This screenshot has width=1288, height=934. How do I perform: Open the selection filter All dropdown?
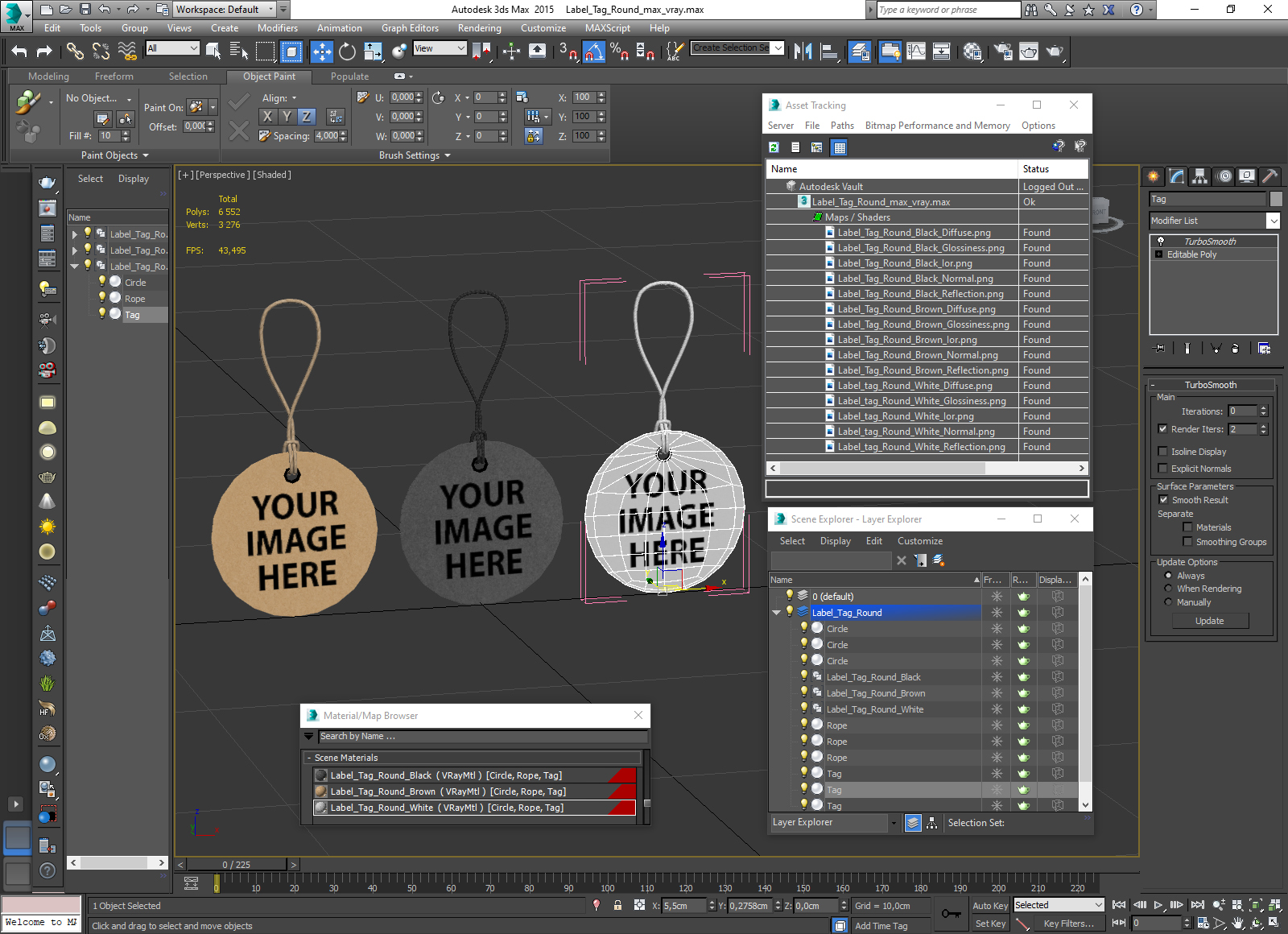coord(172,48)
